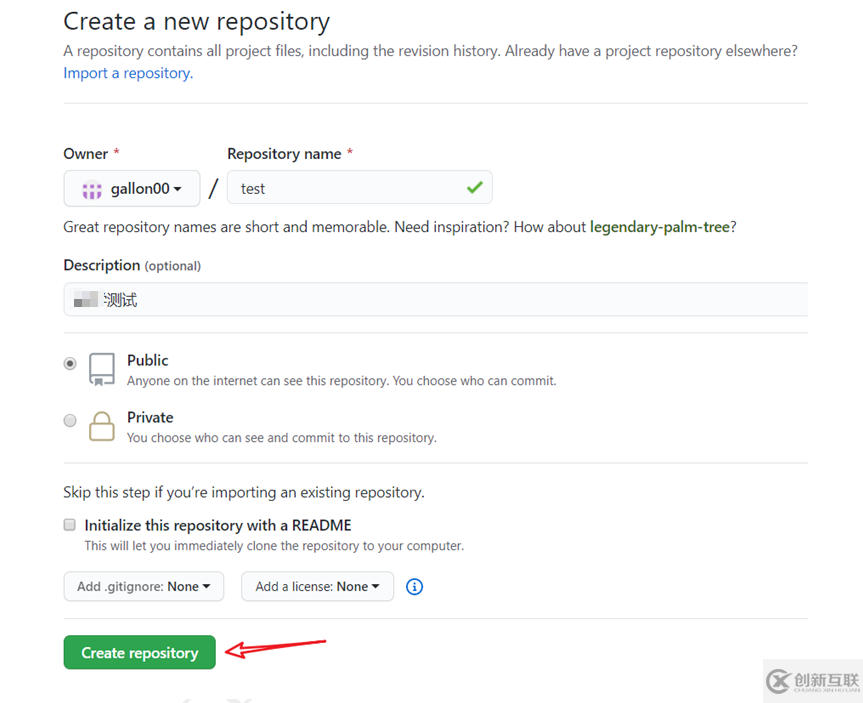Open the Owner account dropdown
The width and height of the screenshot is (863, 703).
[131, 188]
